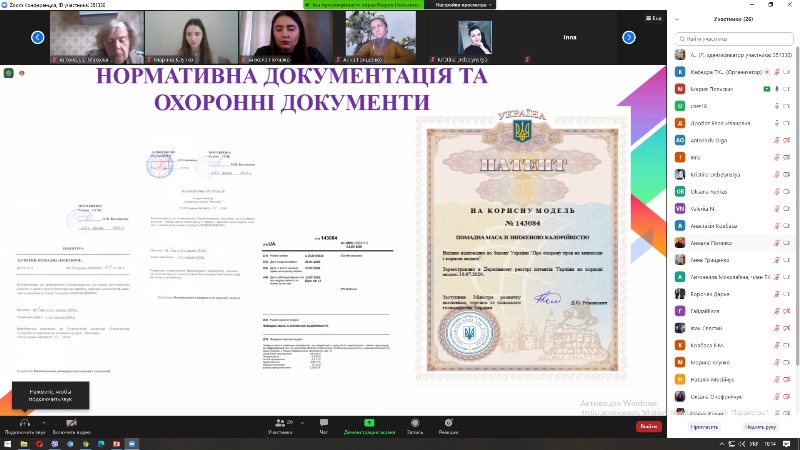800x450 pixels.
Task: Focus the Find participant search field
Action: pos(734,39)
